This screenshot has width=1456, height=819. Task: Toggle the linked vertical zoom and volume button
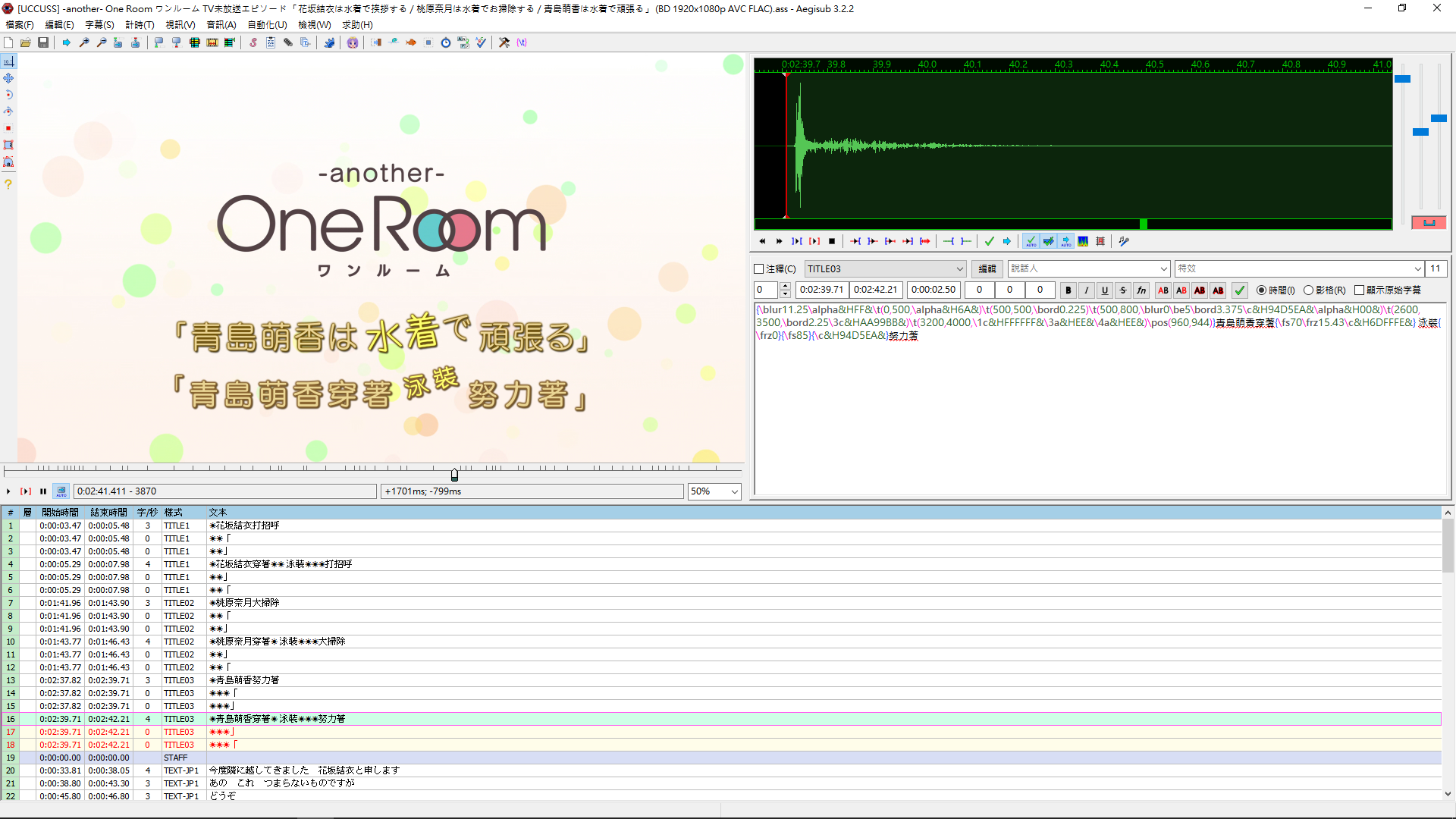click(x=1429, y=223)
